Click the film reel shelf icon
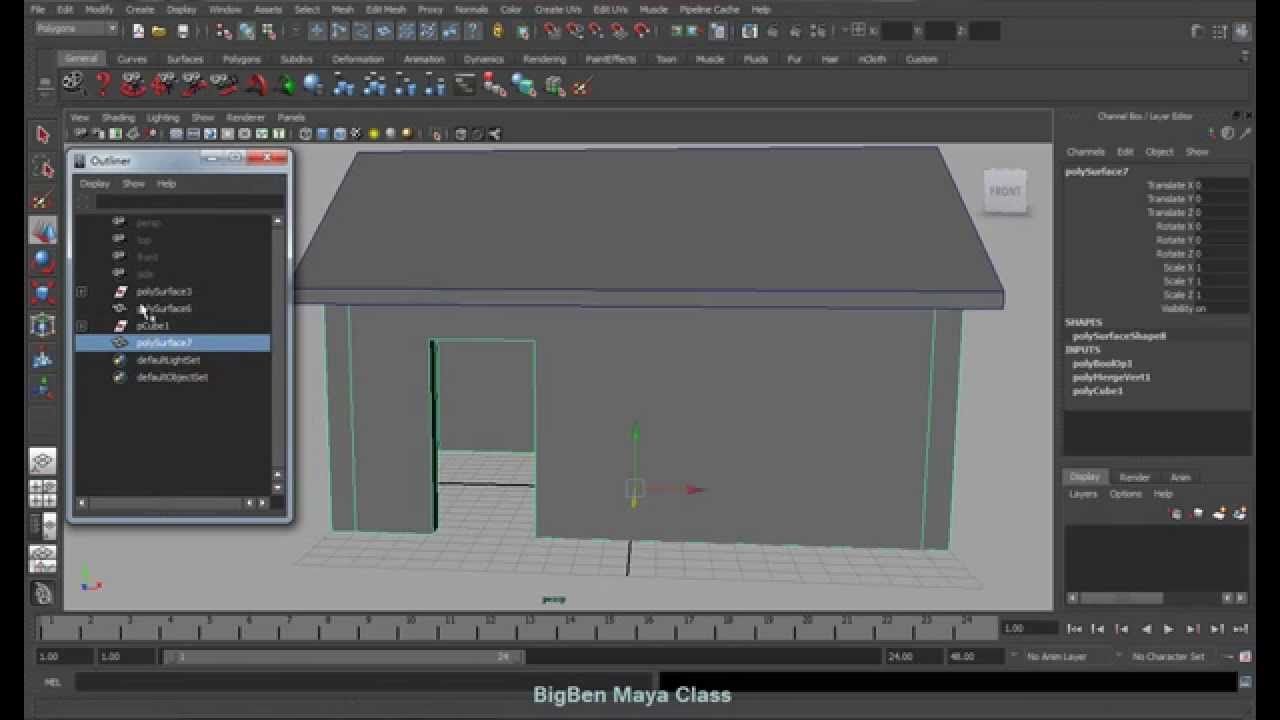Viewport: 1280px width, 720px height. pyautogui.click(x=73, y=85)
